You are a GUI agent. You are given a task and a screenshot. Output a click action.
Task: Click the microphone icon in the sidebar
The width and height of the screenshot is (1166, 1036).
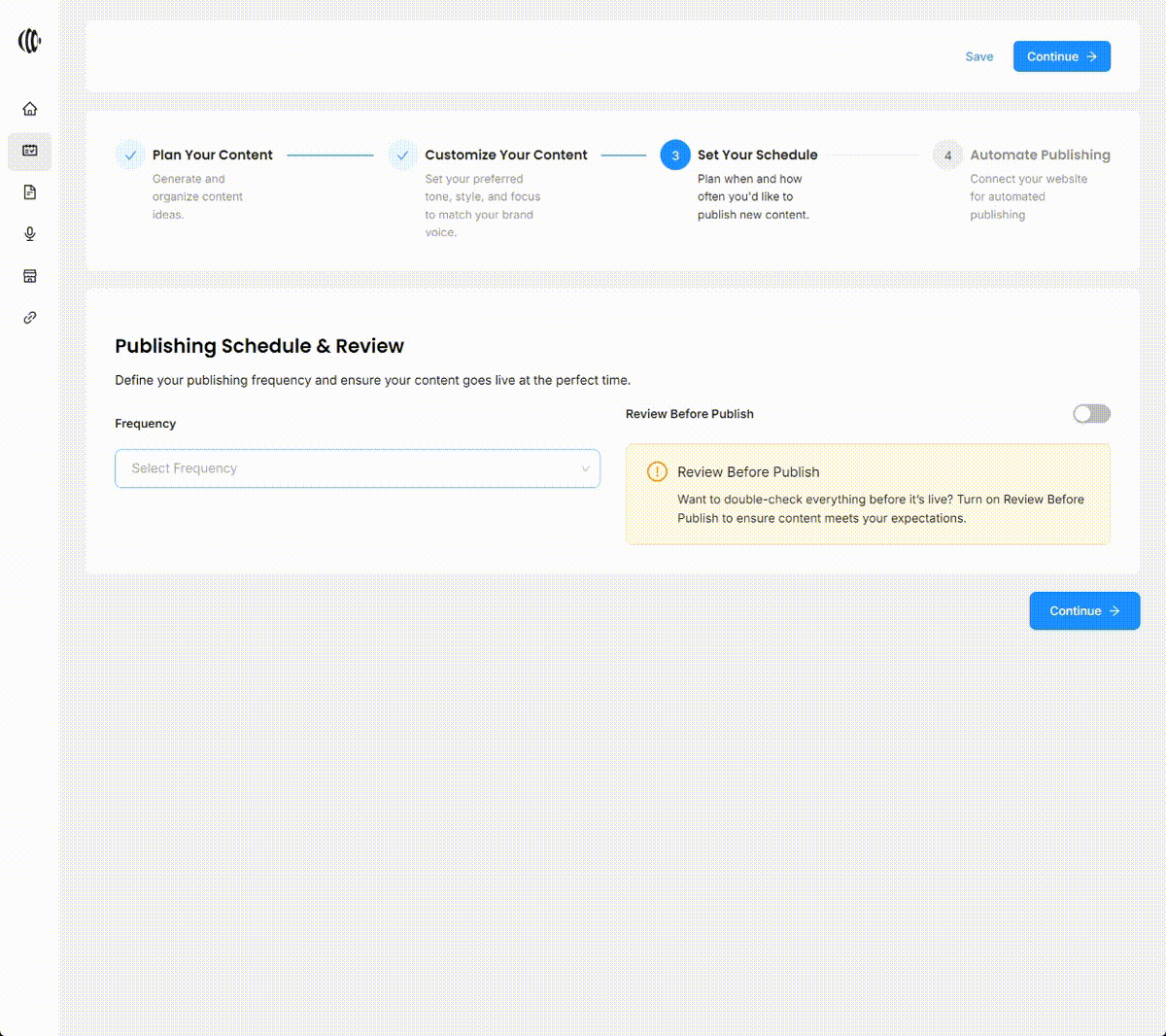click(30, 234)
